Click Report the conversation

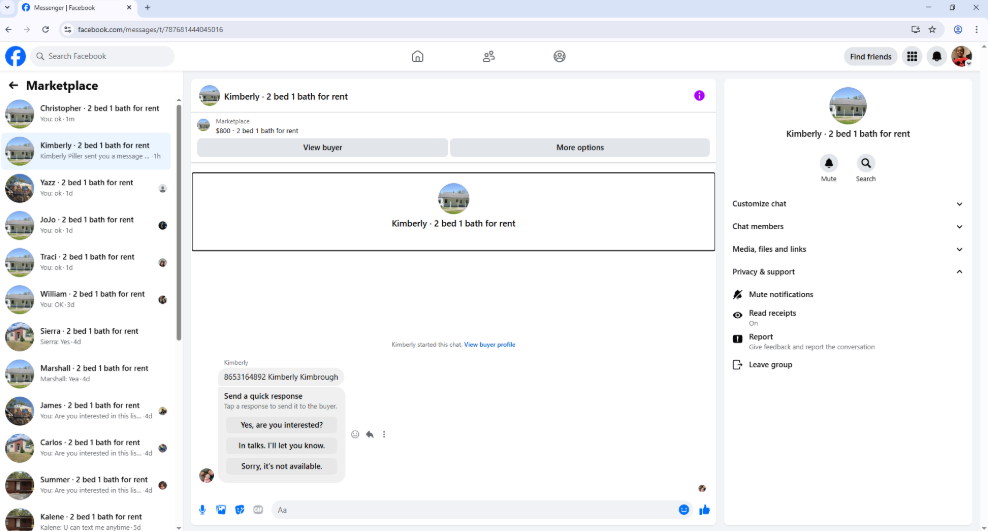click(847, 341)
